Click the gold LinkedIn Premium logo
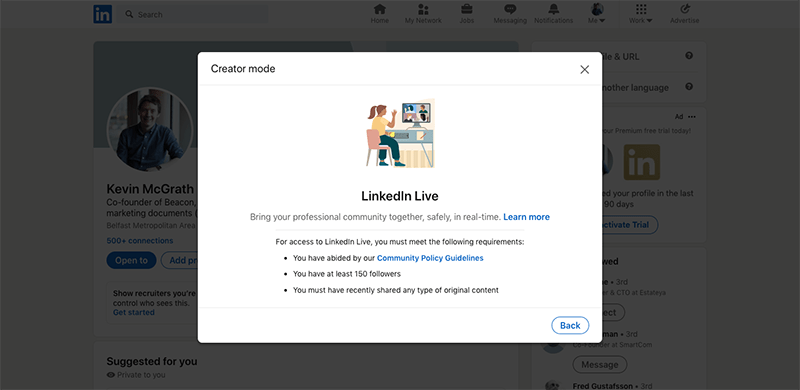This screenshot has height=390, width=800. 641,162
